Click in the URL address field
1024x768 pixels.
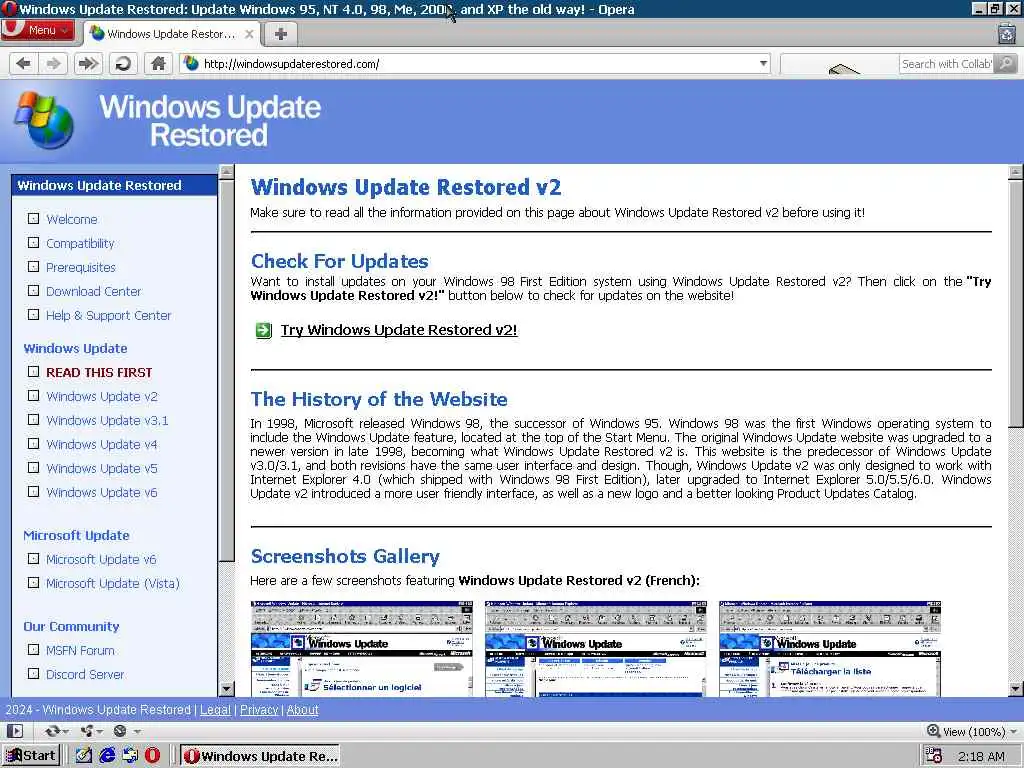[477, 63]
